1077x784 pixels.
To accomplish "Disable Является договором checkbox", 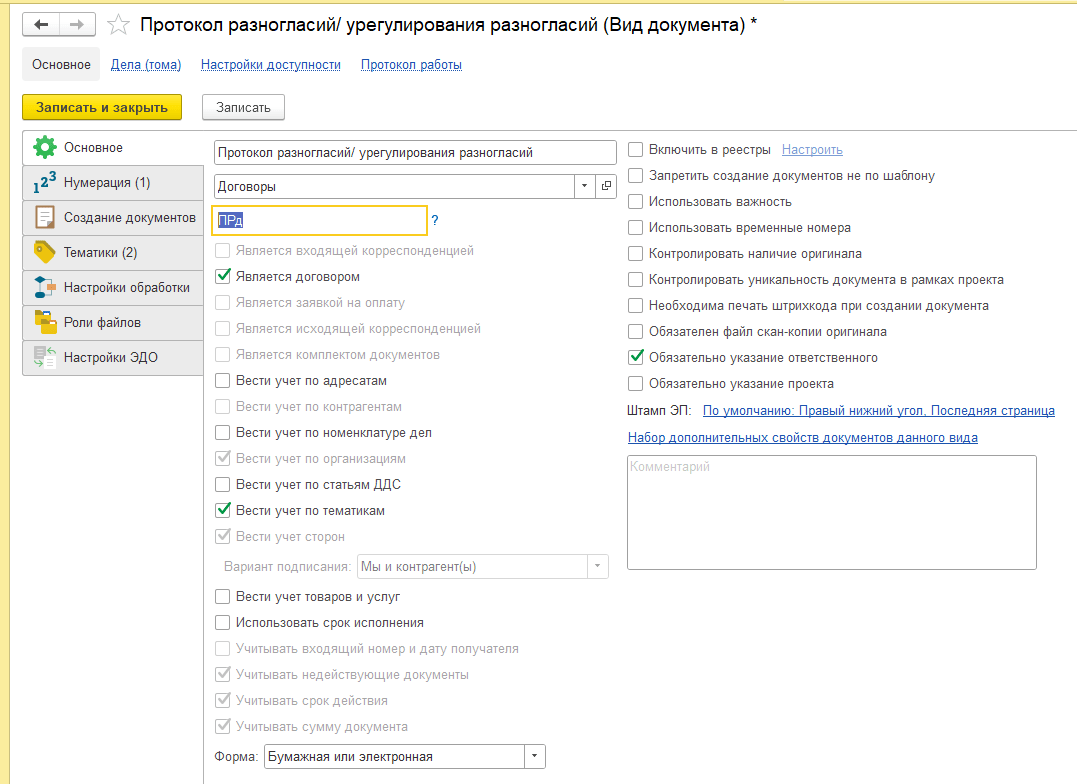I will coord(223,276).
